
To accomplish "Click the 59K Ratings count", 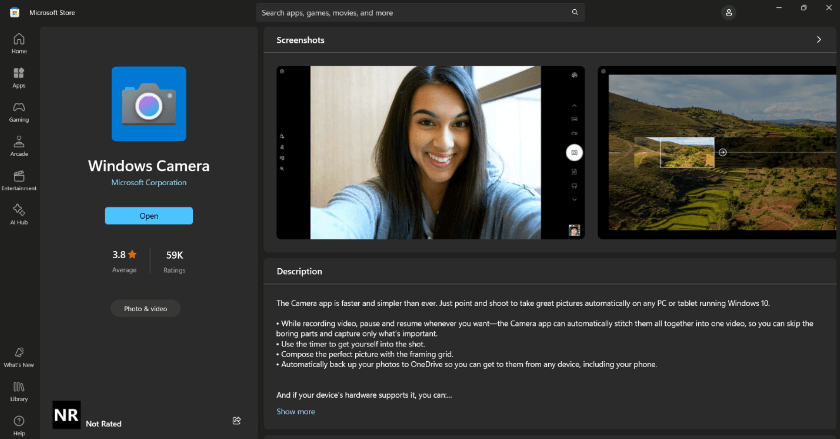I will coord(175,261).
